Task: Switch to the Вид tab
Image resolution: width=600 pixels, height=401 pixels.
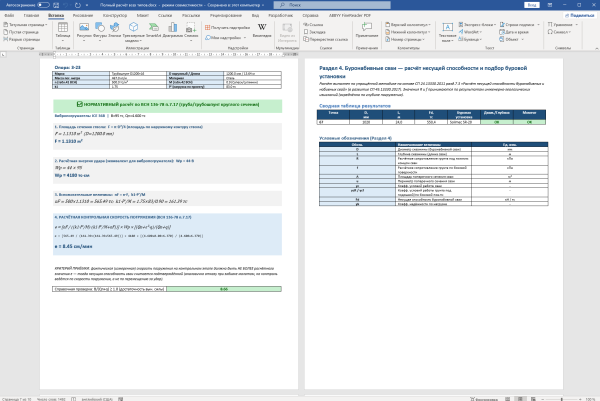Action: [x=255, y=15]
